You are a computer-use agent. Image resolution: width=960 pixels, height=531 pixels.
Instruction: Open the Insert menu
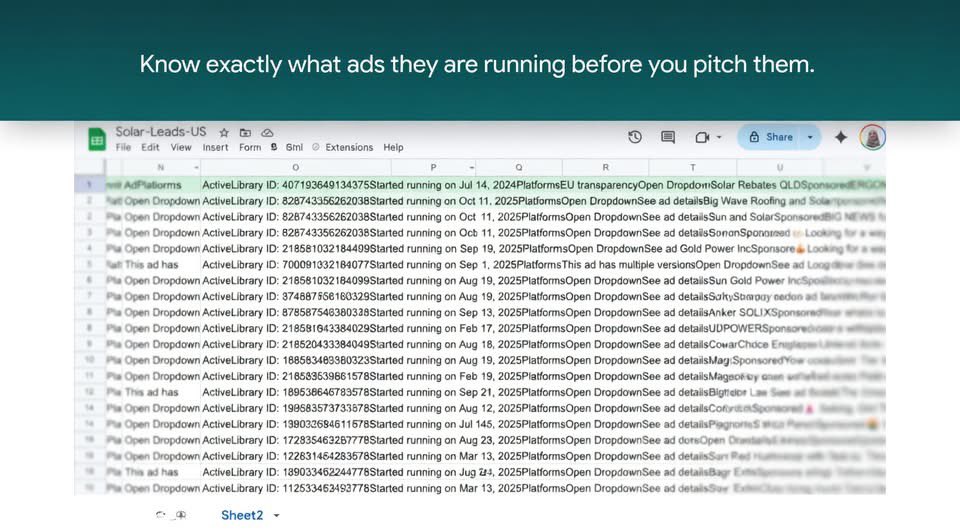pyautogui.click(x=216, y=148)
